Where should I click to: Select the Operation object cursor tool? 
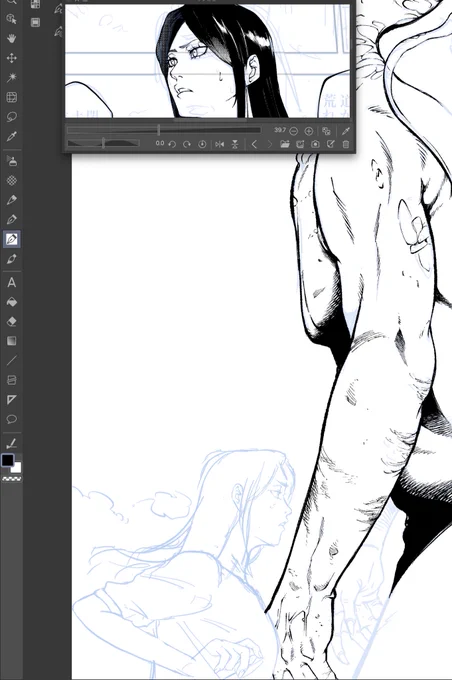tap(12, 19)
